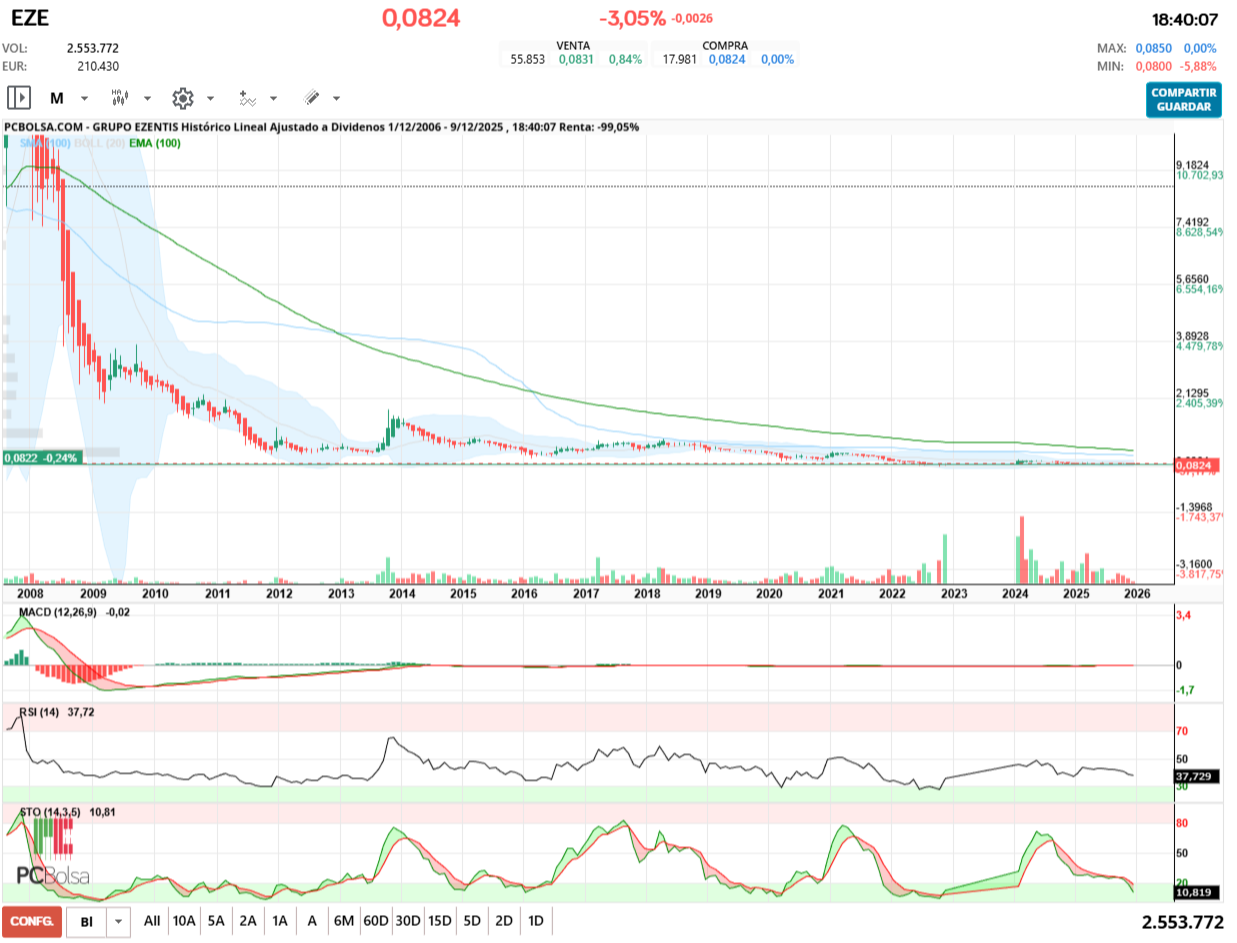
Task: Open the BI dropdown arrow at bottom
Action: (119, 921)
